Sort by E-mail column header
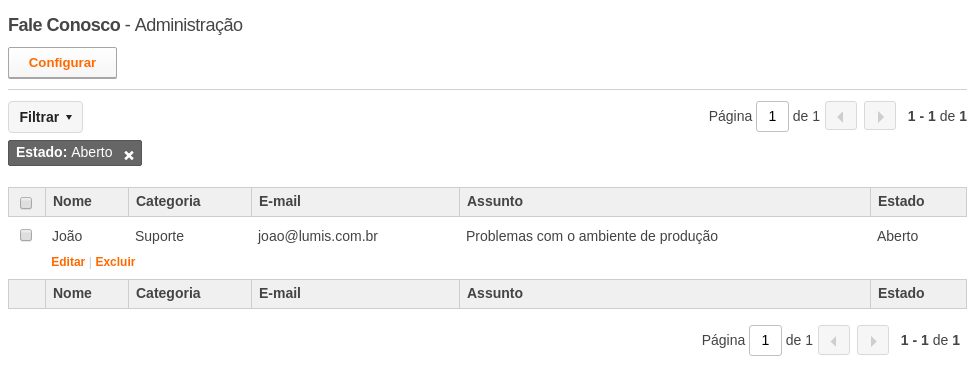The height and width of the screenshot is (377, 975). click(x=280, y=202)
